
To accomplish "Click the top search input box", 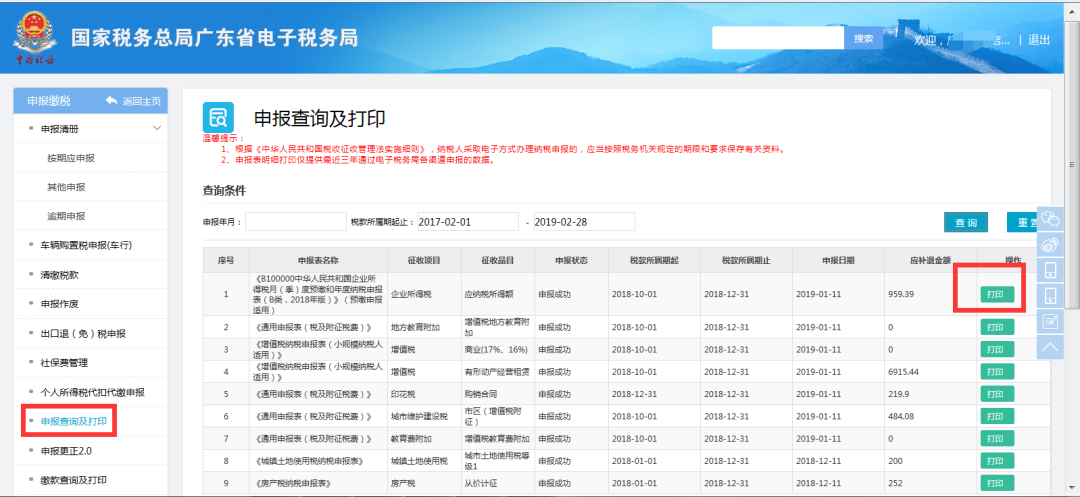I will coord(778,39).
